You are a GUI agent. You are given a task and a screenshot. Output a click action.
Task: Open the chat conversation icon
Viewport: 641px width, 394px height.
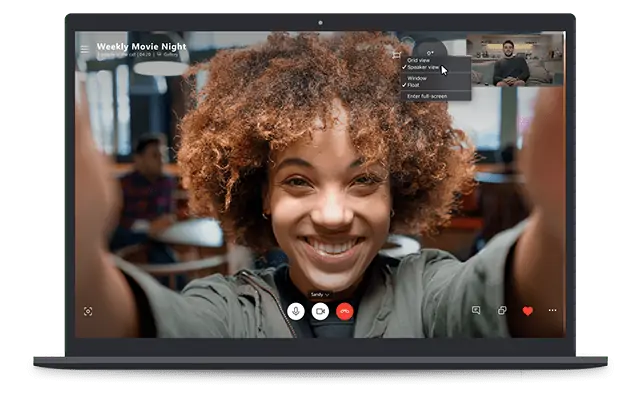(476, 310)
